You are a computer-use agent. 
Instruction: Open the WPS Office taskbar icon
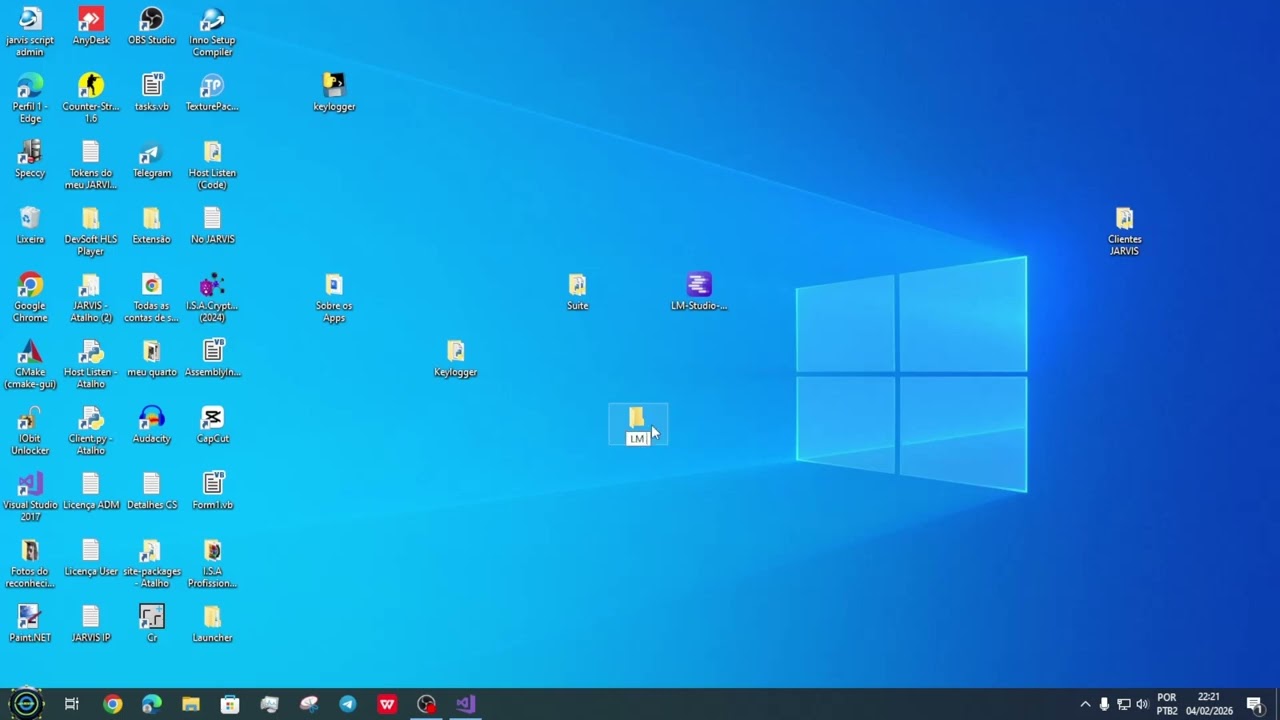click(x=387, y=704)
